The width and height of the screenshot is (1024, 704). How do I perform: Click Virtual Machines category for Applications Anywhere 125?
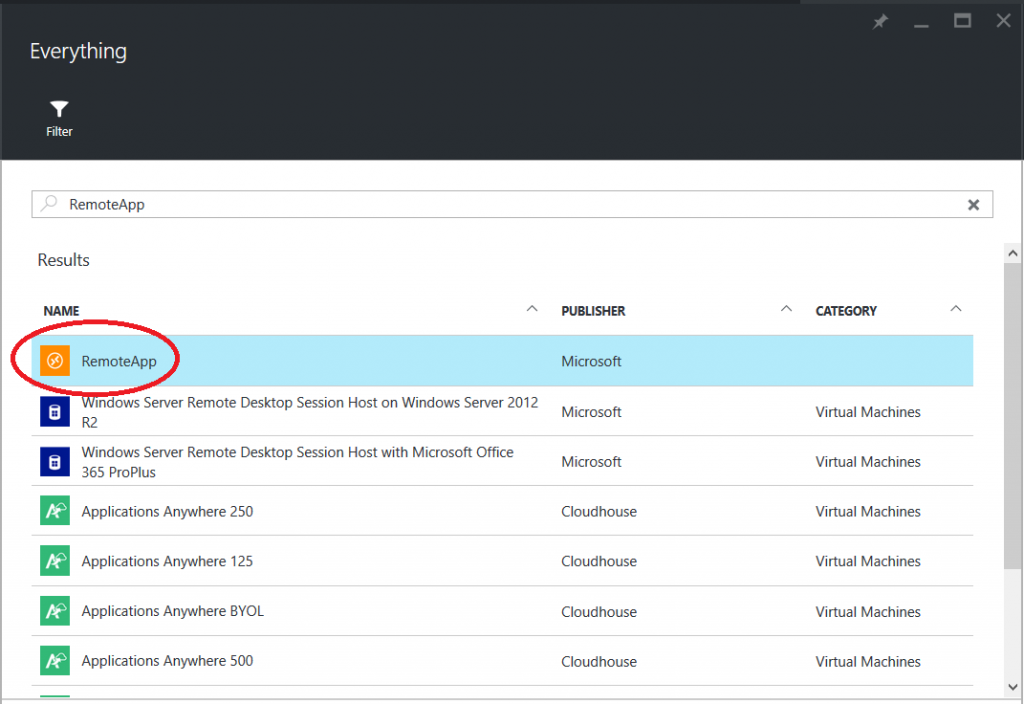coord(868,561)
